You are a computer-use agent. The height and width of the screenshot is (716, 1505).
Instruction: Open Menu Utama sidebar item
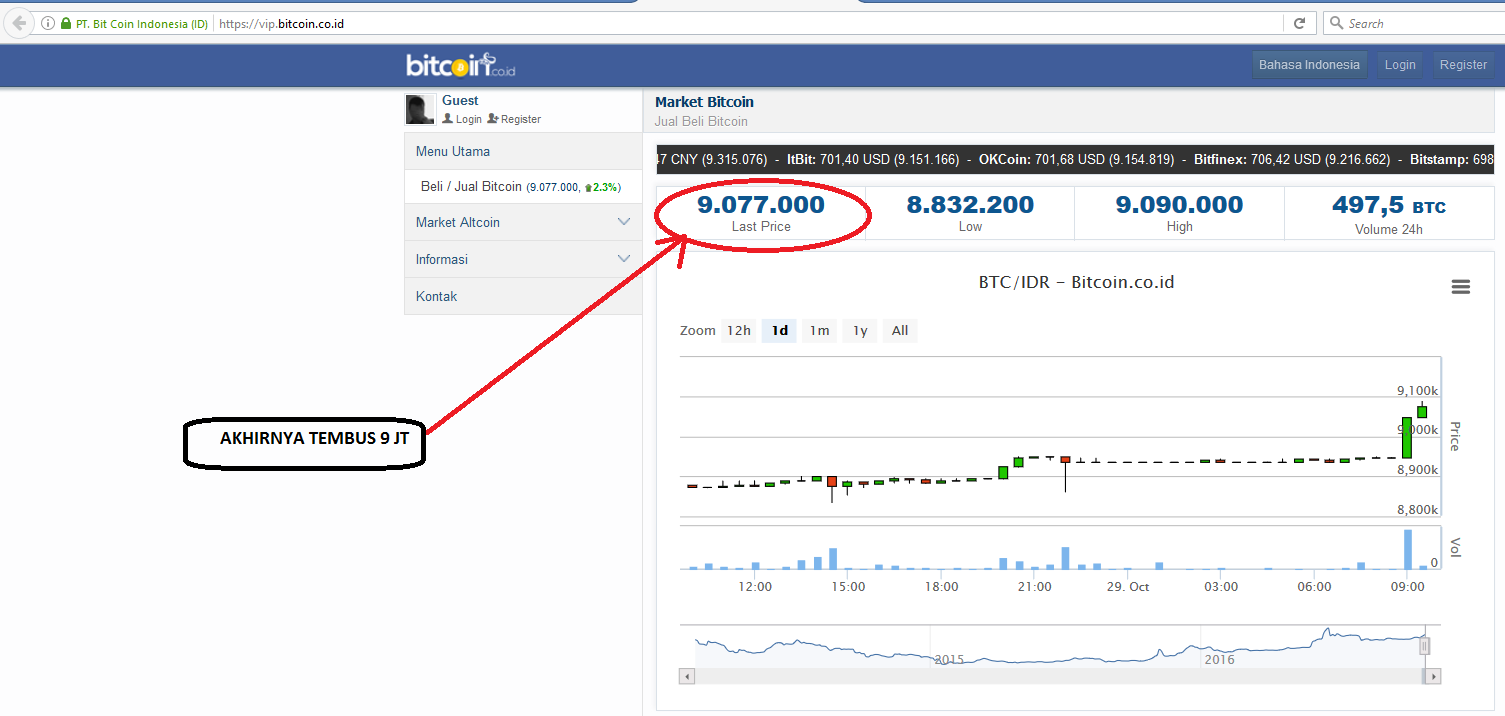[x=523, y=152]
